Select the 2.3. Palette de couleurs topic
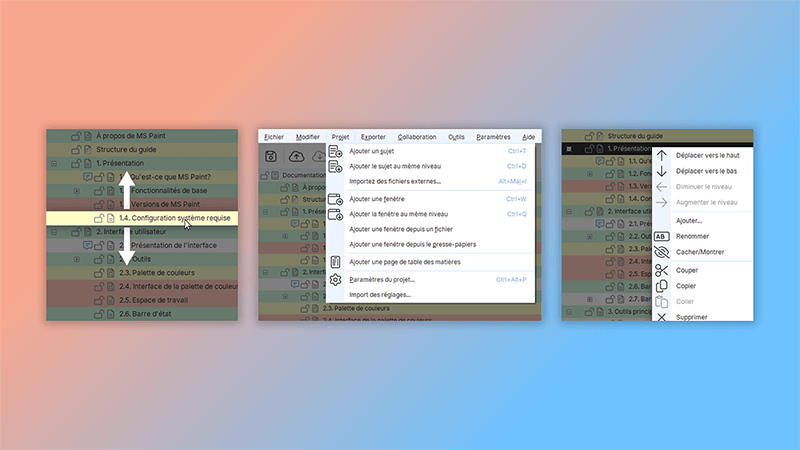Screen dimensions: 800x450 [157, 273]
